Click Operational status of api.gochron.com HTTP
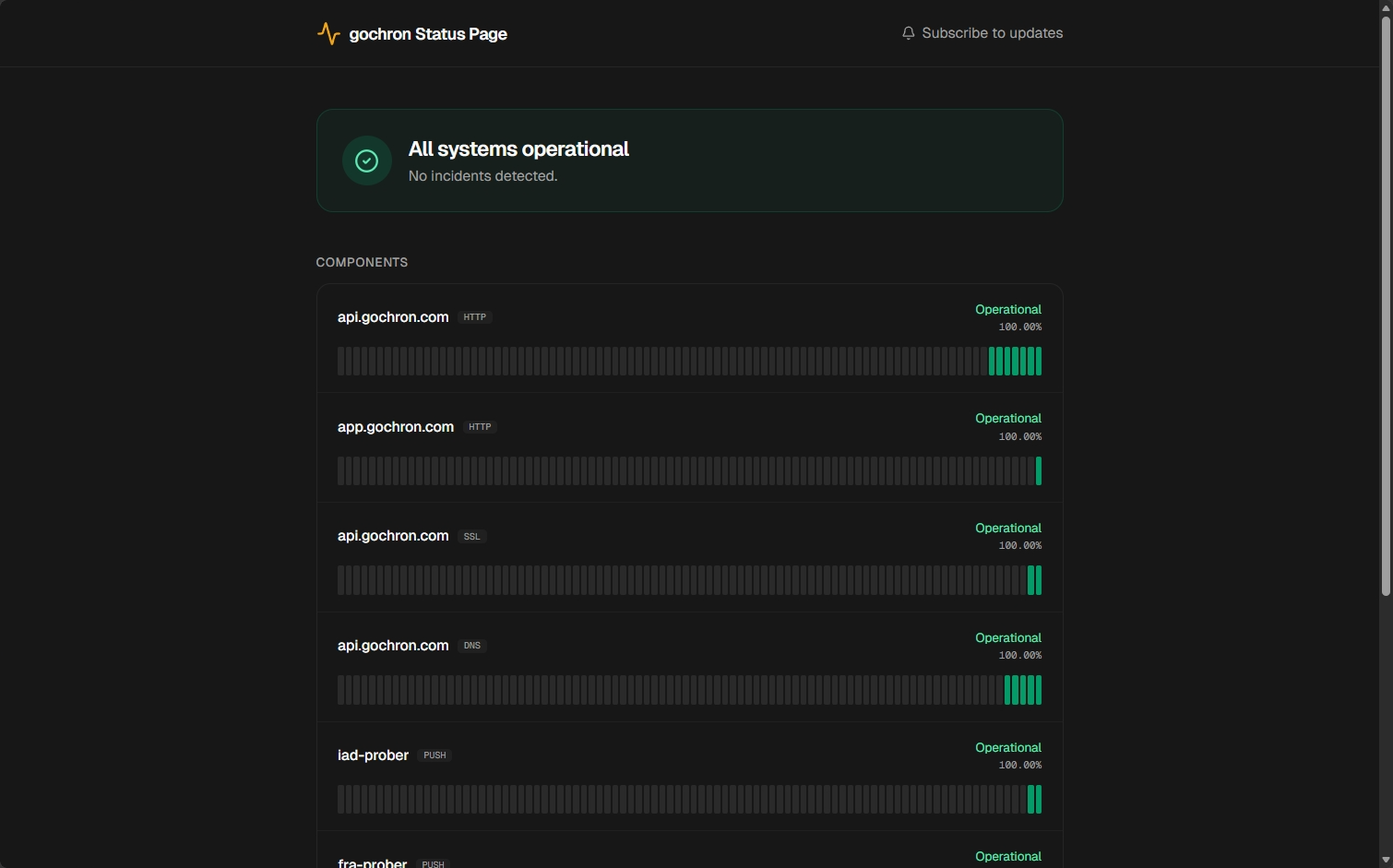The width and height of the screenshot is (1393, 868). click(x=1008, y=310)
